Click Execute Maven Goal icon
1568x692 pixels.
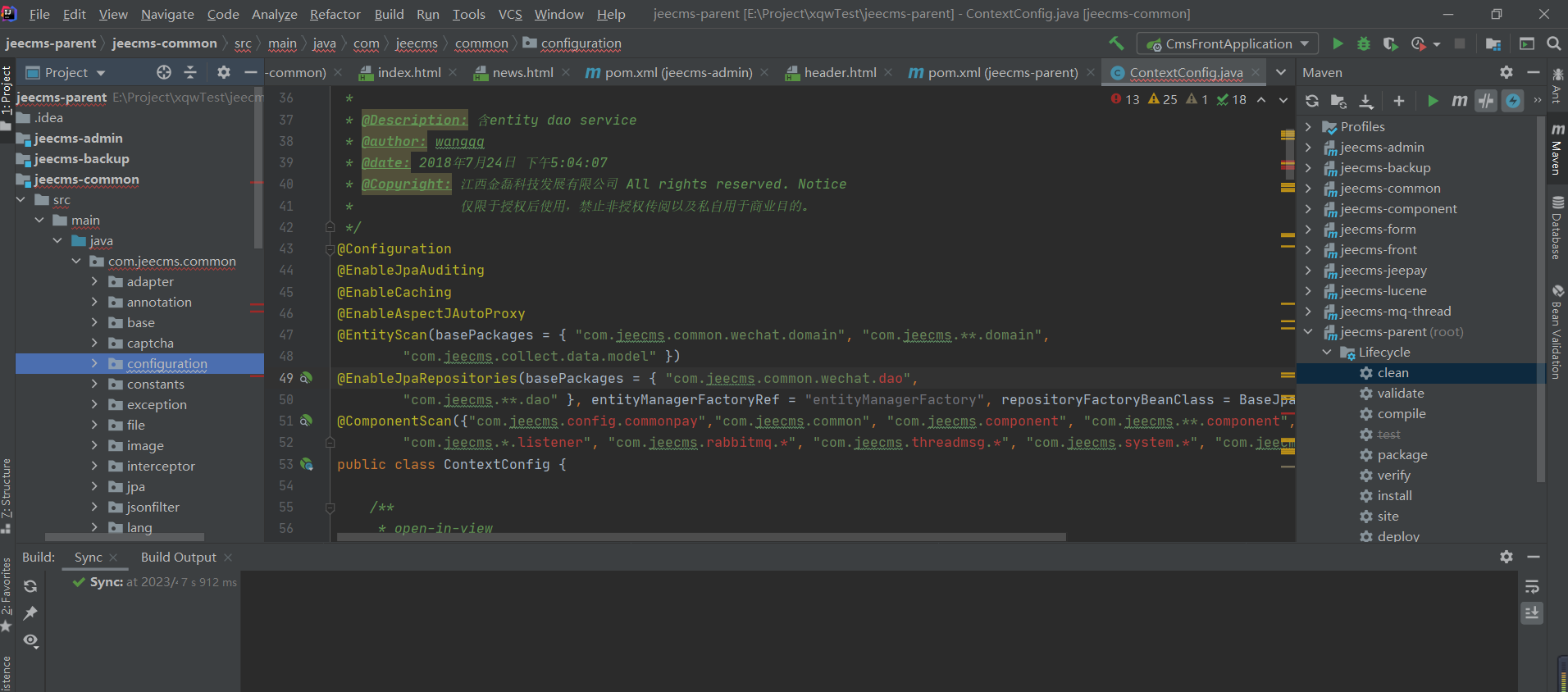point(1460,101)
